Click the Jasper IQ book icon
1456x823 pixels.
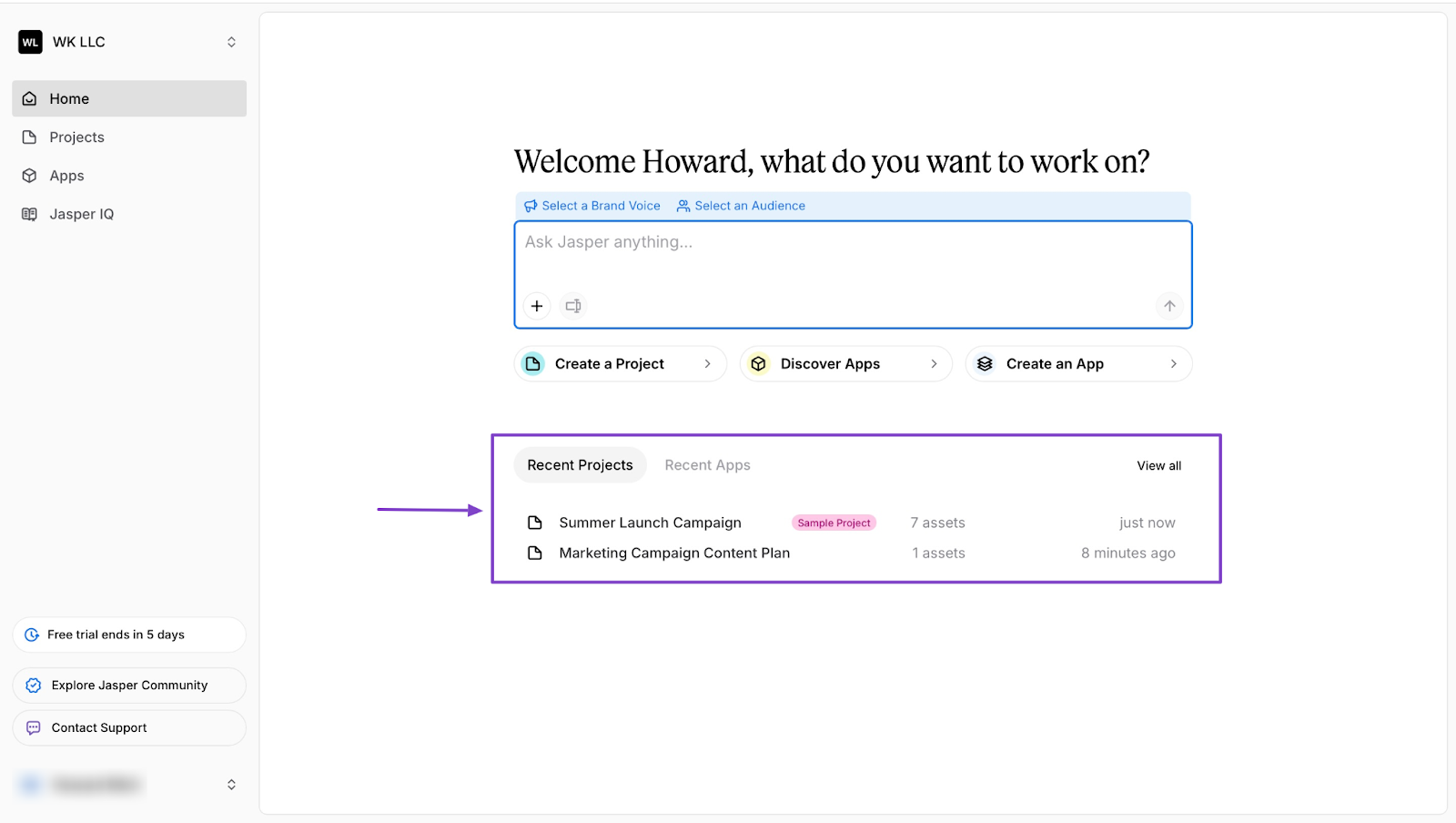pos(30,214)
